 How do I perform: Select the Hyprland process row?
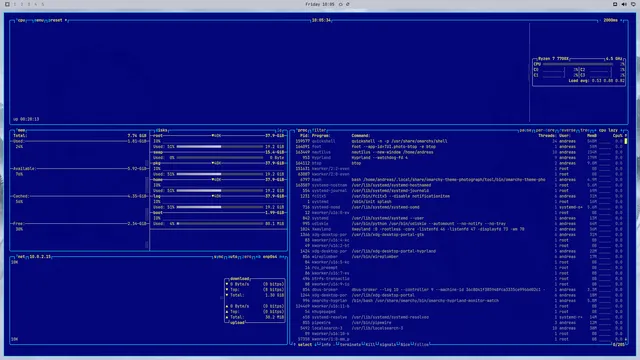coord(459,158)
